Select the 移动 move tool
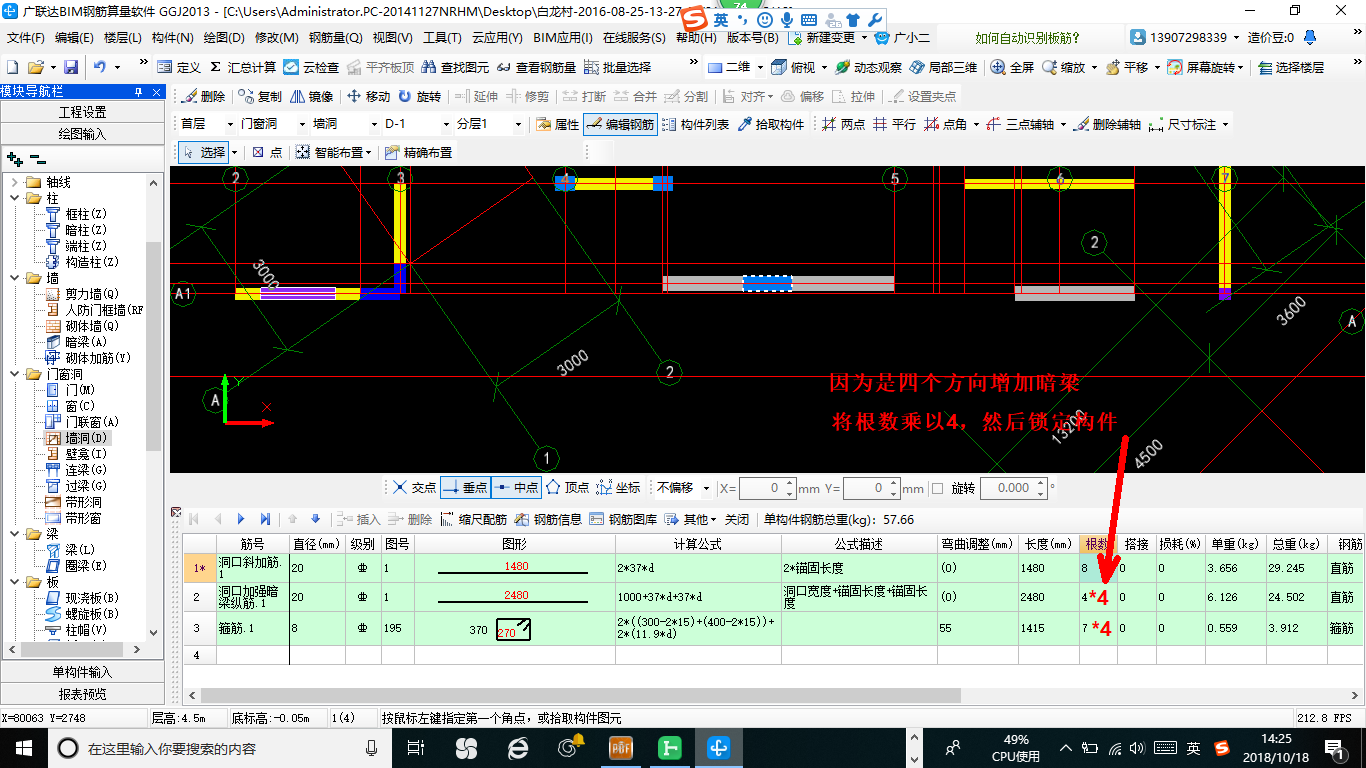Image resolution: width=1366 pixels, height=768 pixels. (368, 96)
